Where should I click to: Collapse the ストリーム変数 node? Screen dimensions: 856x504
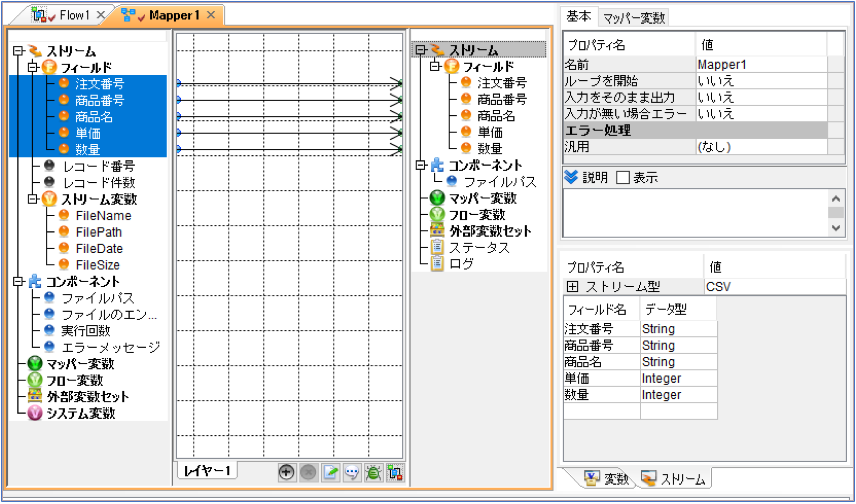pyautogui.click(x=33, y=199)
